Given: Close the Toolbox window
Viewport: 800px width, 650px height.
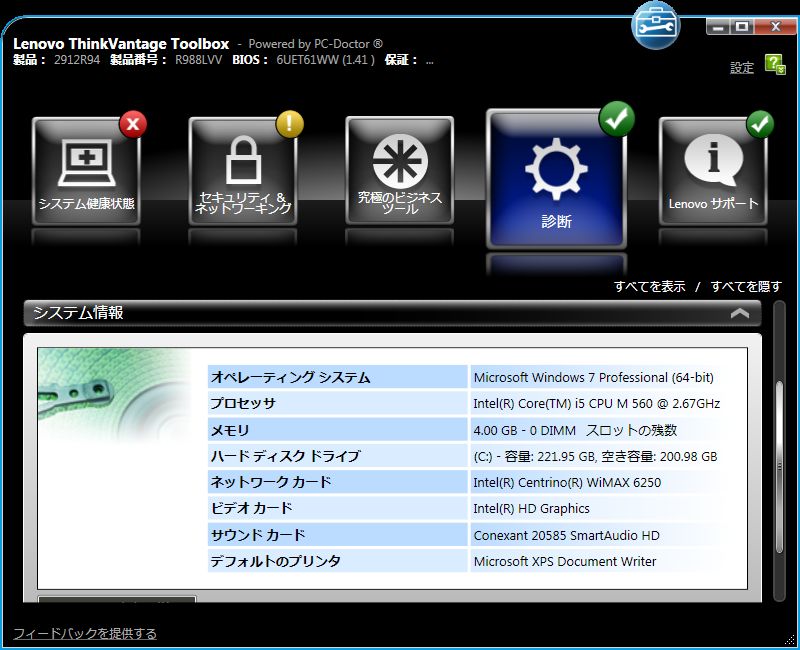Looking at the screenshot, I should 775,27.
